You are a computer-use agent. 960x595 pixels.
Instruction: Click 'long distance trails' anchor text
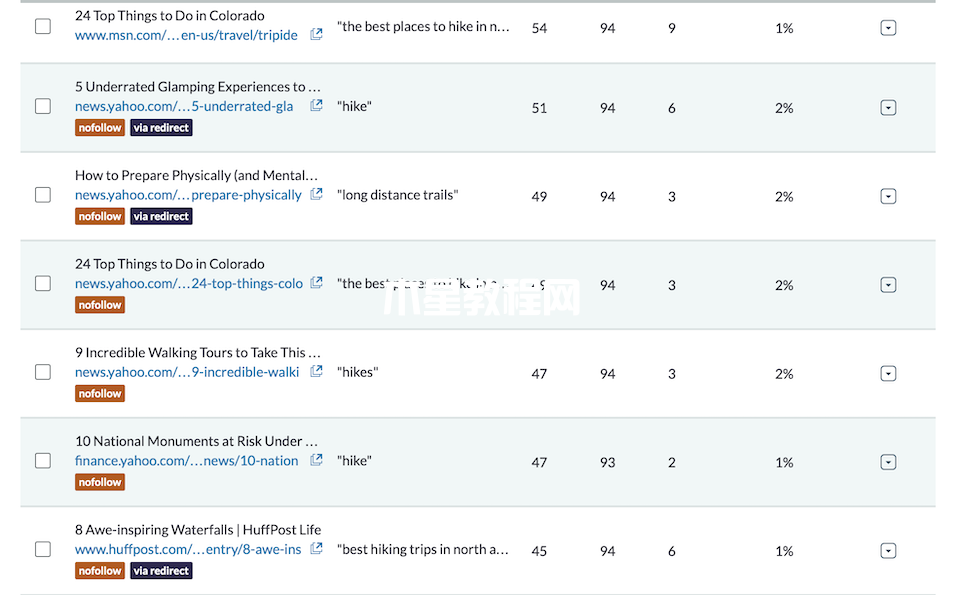click(x=398, y=195)
